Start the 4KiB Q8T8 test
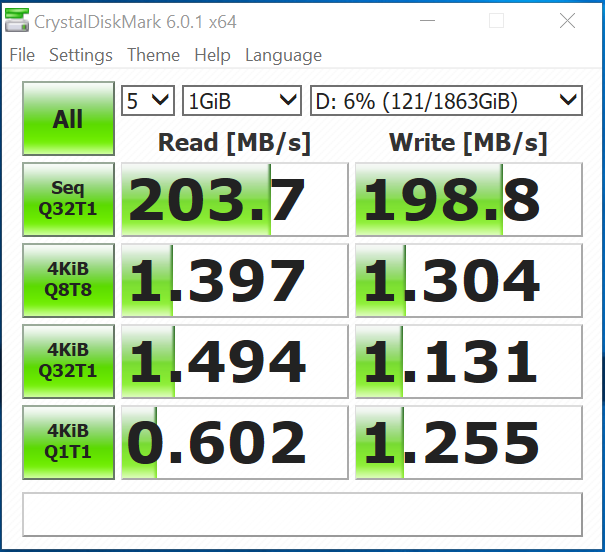 click(69, 280)
